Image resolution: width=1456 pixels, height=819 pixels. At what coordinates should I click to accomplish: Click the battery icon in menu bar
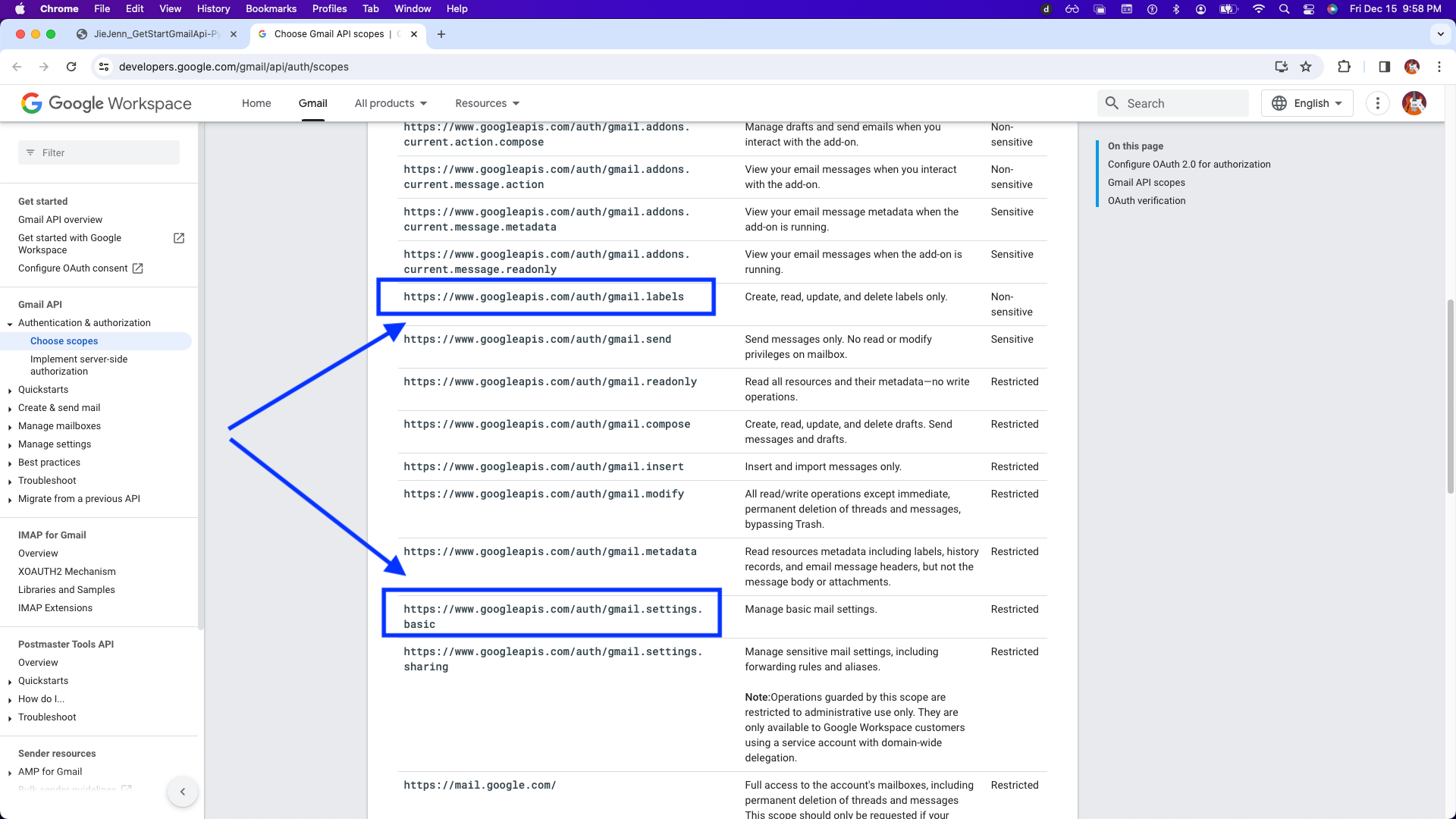(x=1228, y=9)
